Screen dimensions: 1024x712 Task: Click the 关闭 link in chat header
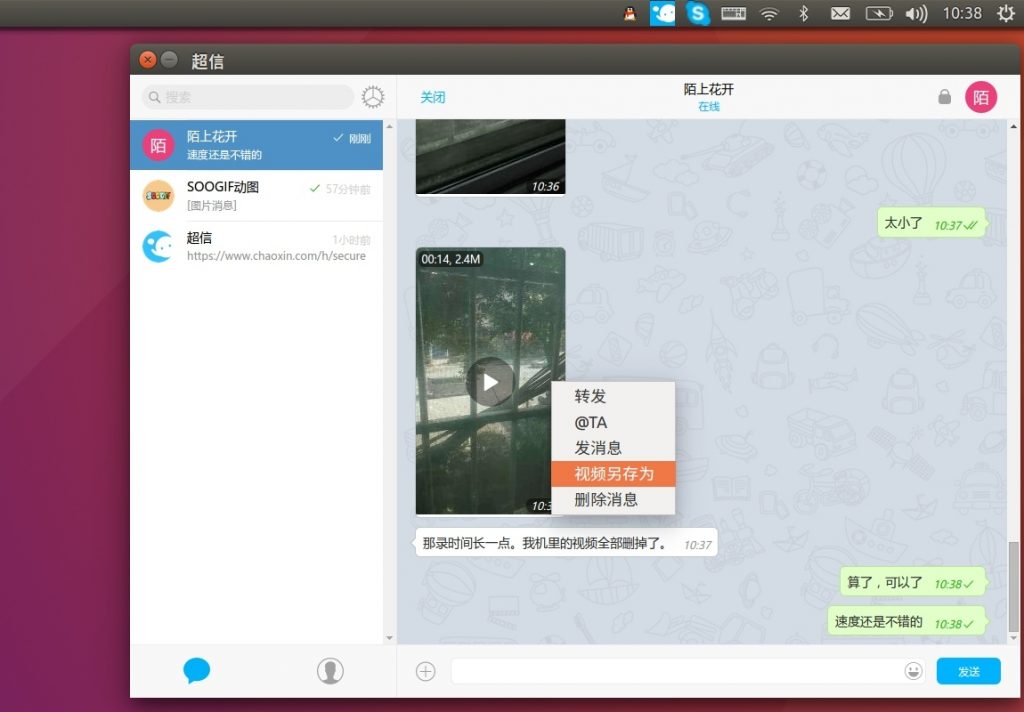pyautogui.click(x=433, y=97)
